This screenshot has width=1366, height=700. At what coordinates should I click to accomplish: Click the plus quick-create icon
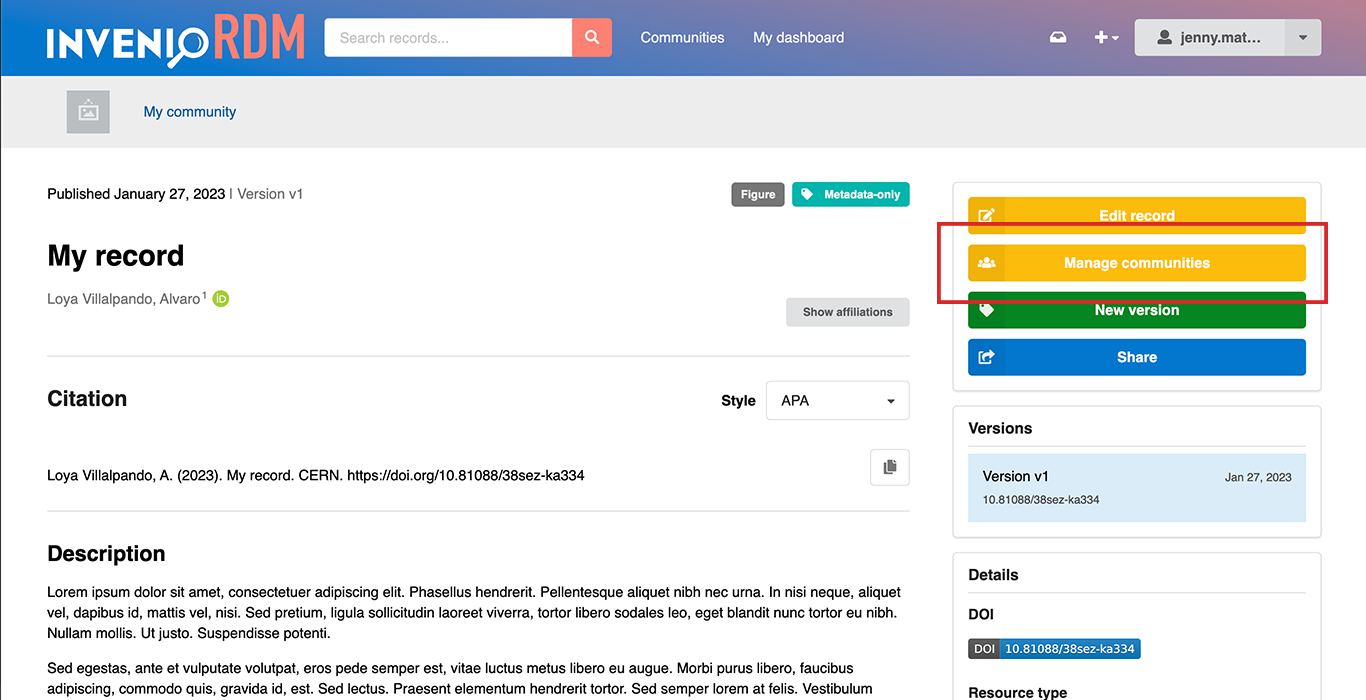point(1100,37)
